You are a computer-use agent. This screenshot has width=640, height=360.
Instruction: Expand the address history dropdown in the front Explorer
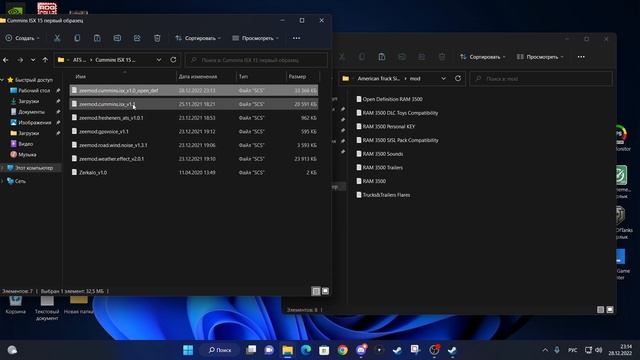click(x=159, y=60)
